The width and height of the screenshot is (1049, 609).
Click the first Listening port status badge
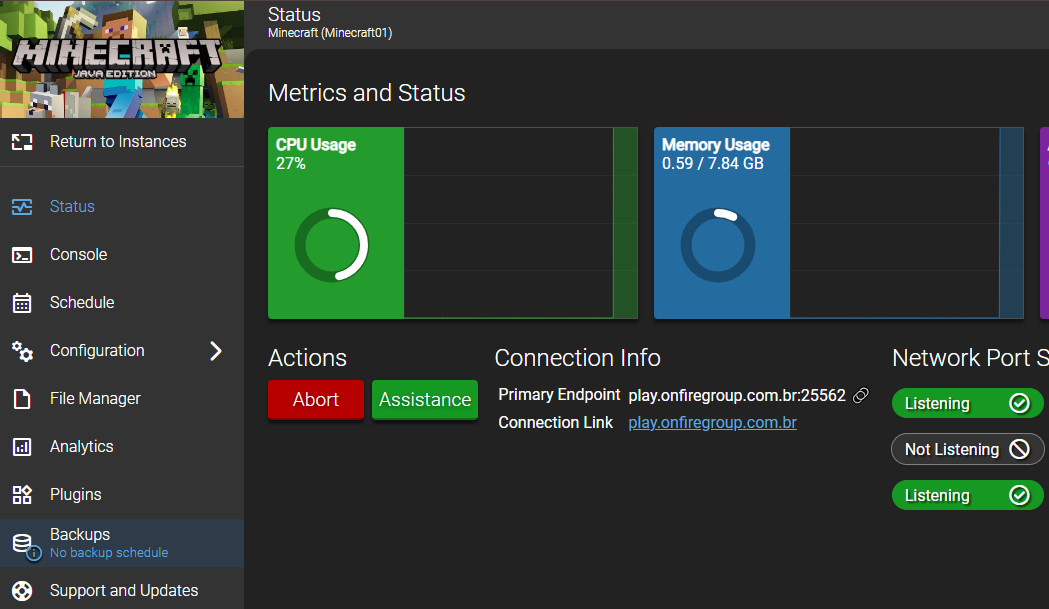tap(967, 404)
